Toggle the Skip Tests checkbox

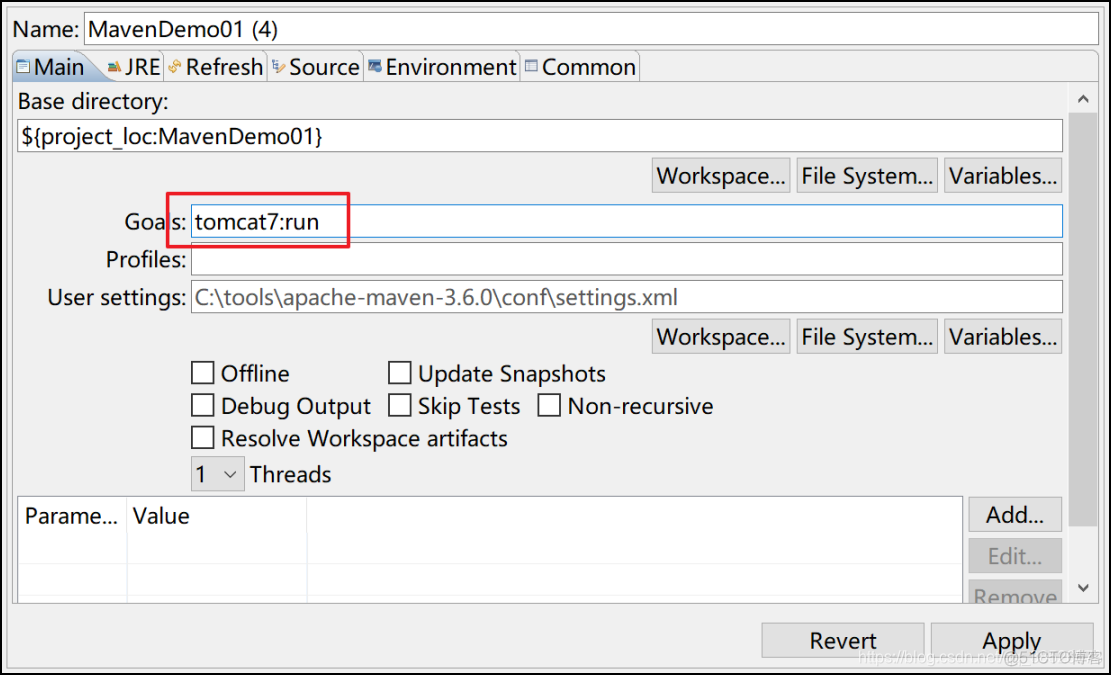400,406
